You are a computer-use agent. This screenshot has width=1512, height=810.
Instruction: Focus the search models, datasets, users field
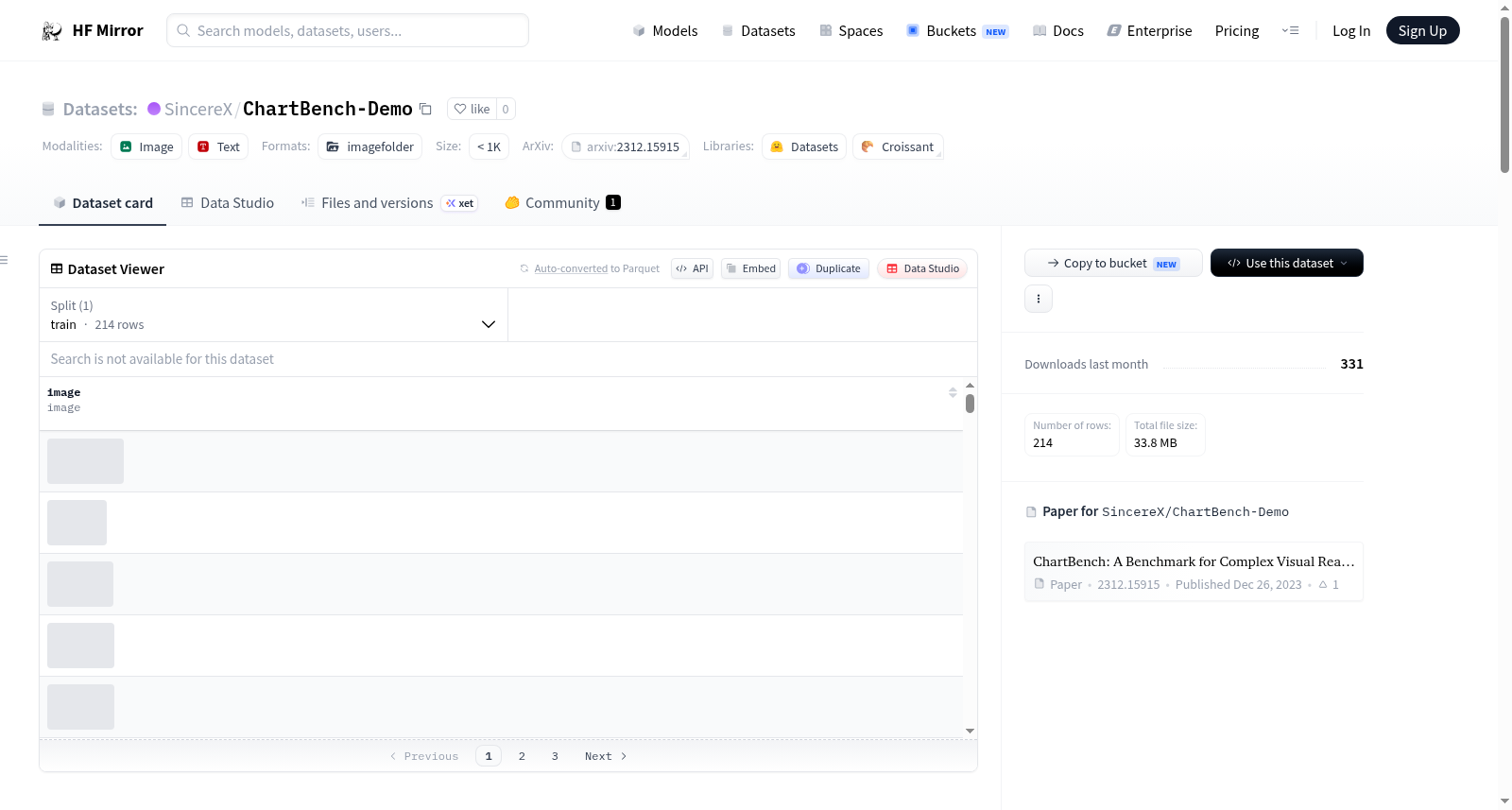348,30
